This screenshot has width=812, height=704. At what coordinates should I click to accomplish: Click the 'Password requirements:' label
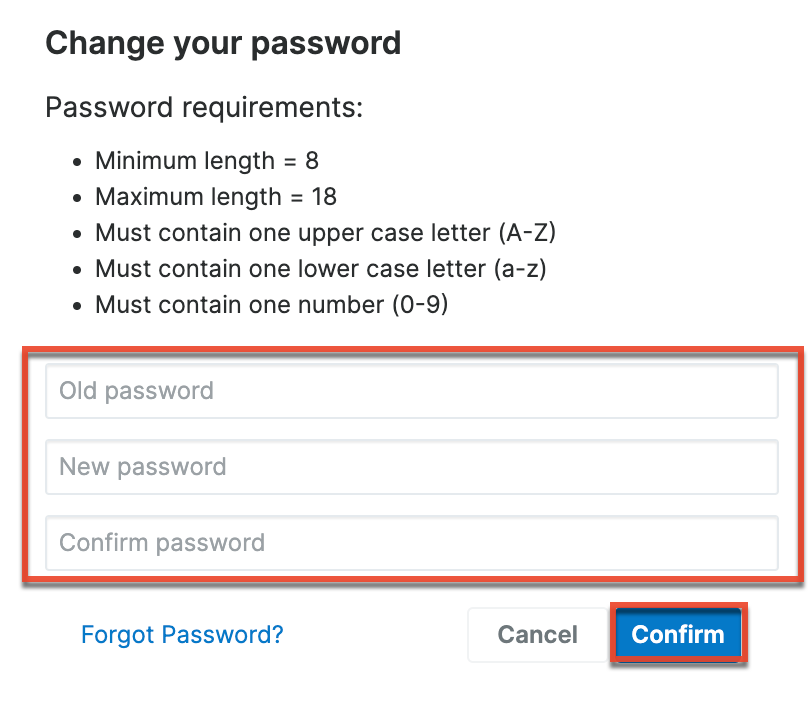tap(204, 106)
